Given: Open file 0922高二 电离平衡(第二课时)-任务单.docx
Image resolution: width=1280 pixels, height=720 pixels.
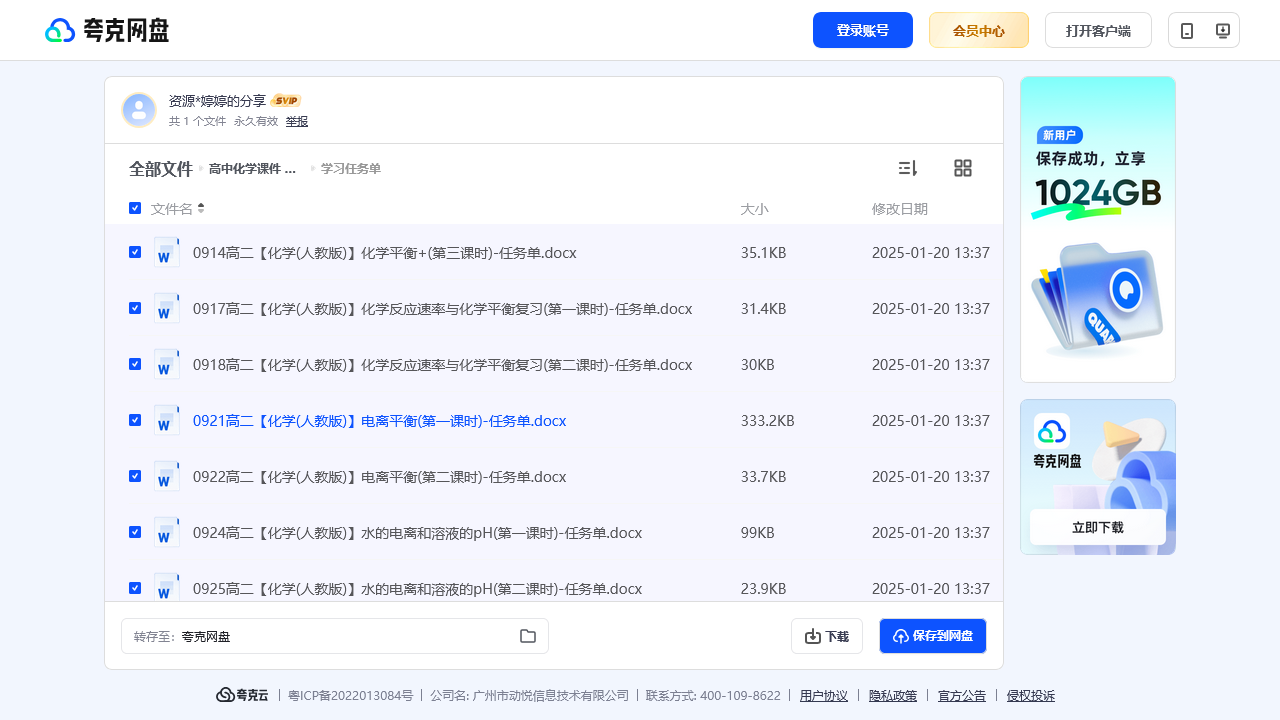Looking at the screenshot, I should pos(380,477).
